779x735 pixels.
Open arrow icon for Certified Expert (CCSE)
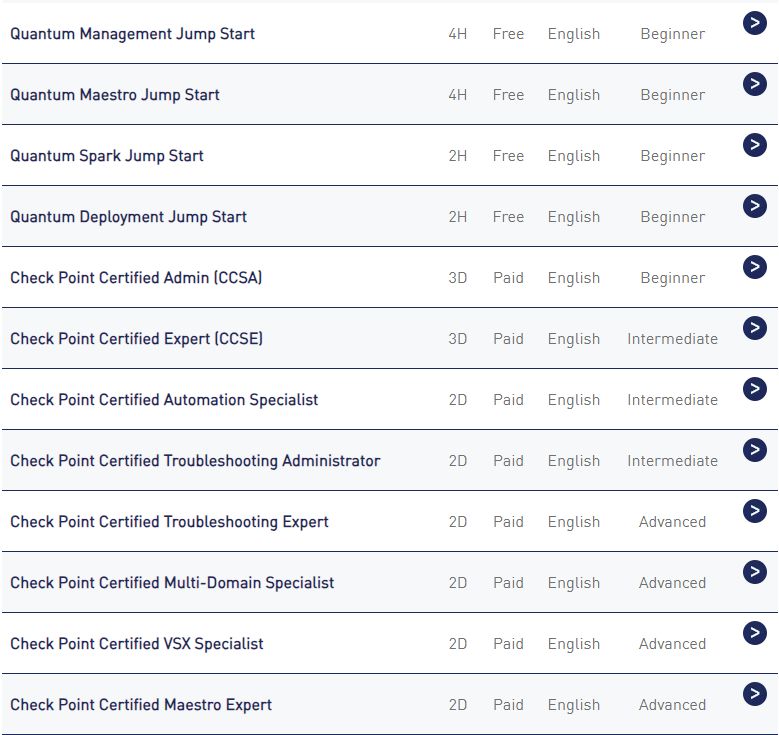pyautogui.click(x=755, y=328)
